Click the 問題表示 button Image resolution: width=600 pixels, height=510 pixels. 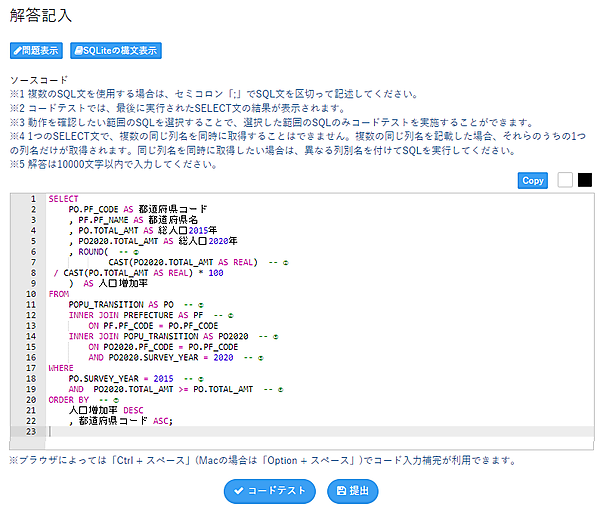pyautogui.click(x=37, y=50)
